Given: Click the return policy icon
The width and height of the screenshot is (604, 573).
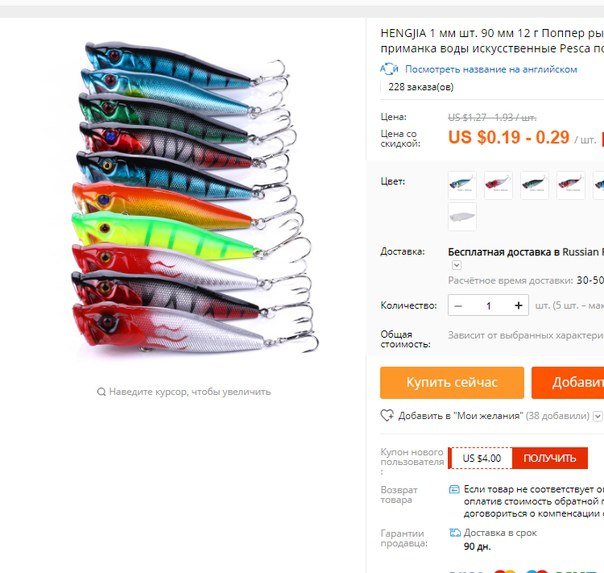Looking at the screenshot, I should click(455, 489).
